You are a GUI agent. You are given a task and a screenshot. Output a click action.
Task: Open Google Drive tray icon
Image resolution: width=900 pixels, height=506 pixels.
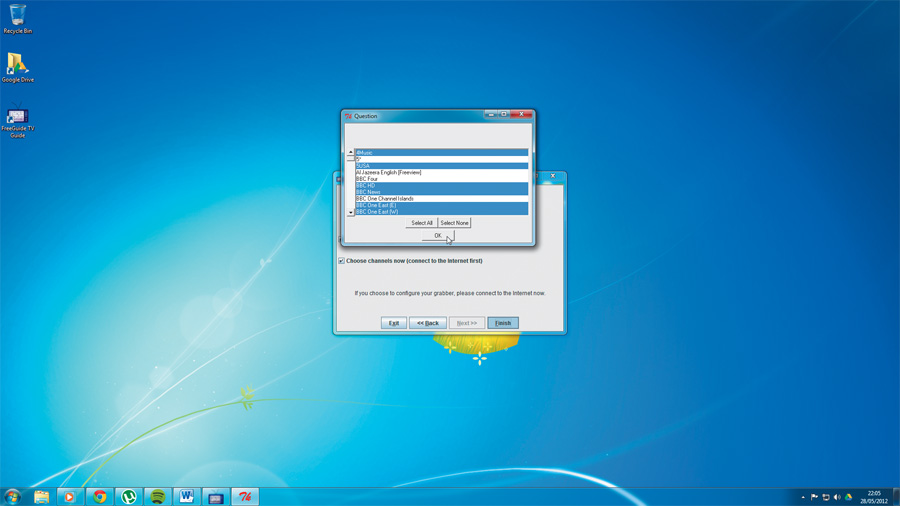coord(848,497)
